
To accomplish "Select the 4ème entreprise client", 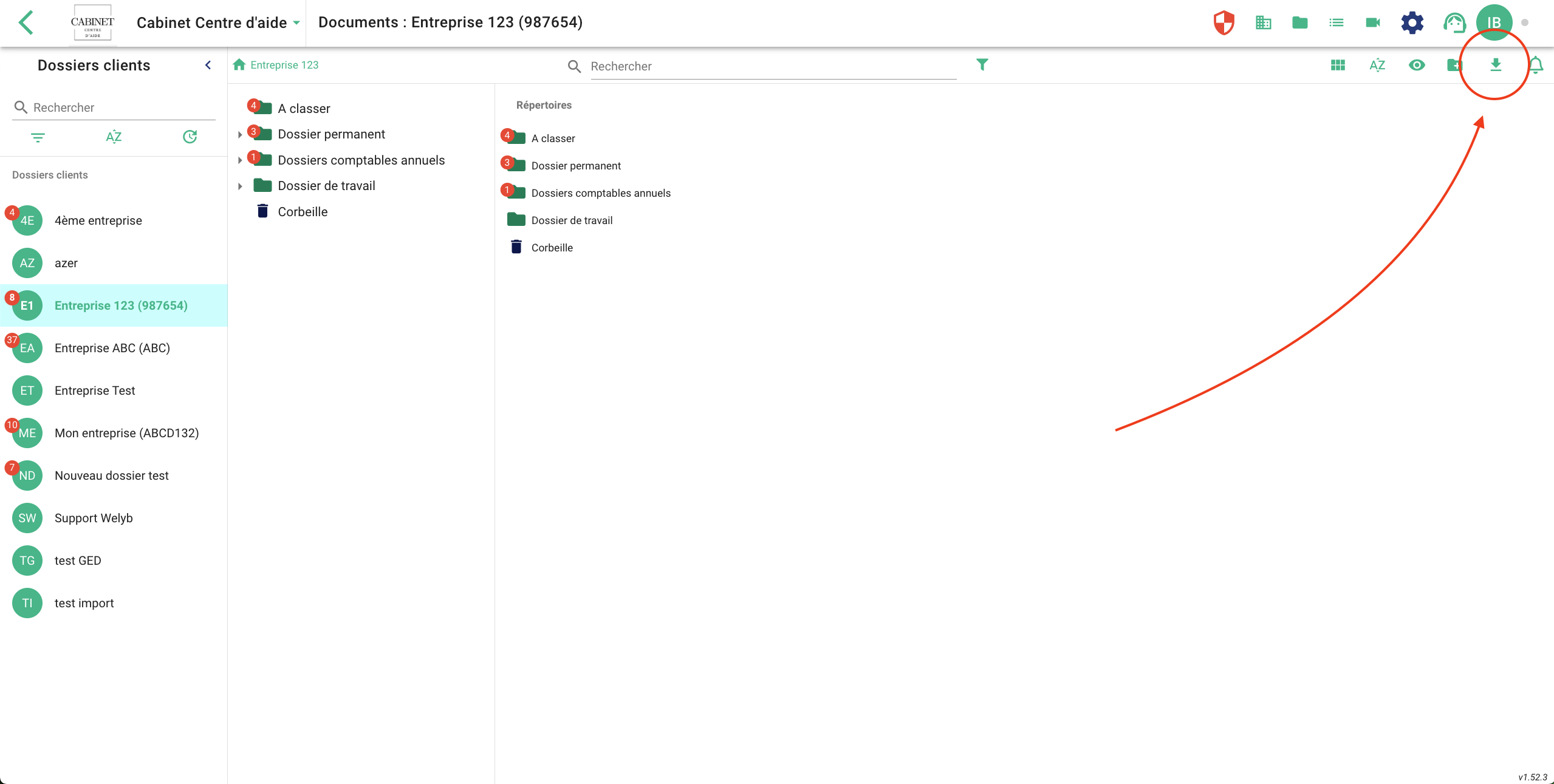I will [114, 220].
